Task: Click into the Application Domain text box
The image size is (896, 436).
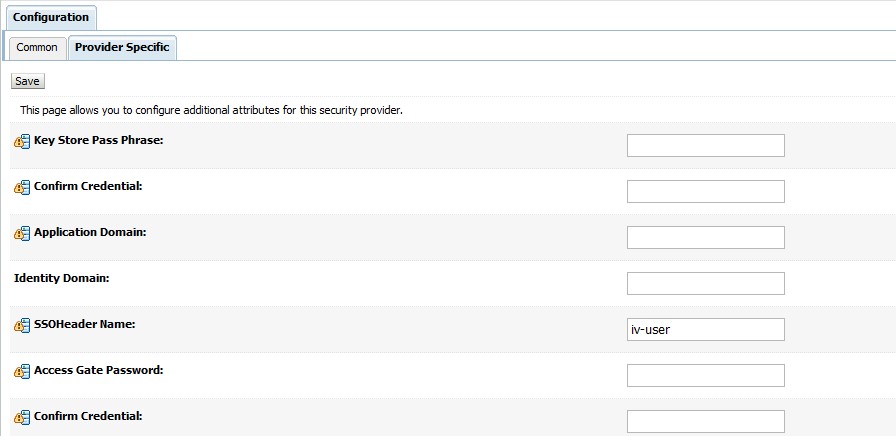Action: click(x=705, y=238)
